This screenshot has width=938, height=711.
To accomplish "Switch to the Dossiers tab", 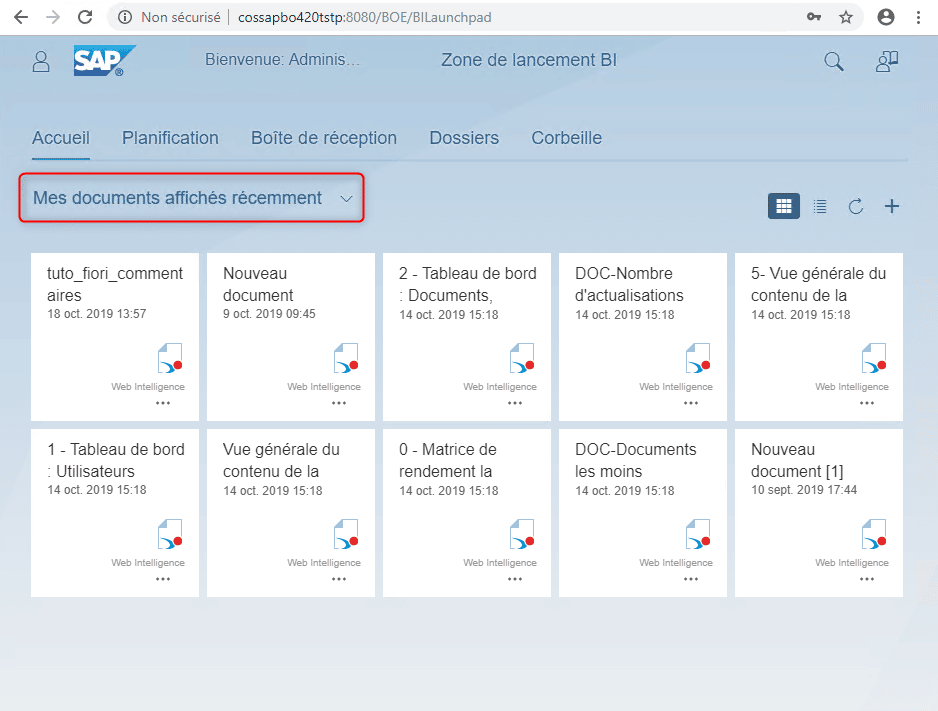I will (464, 138).
